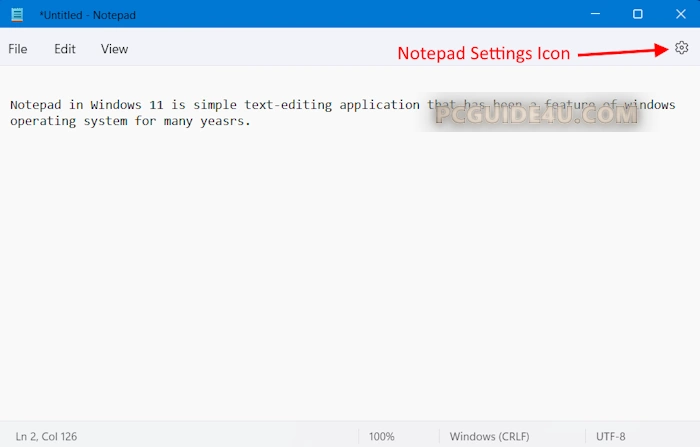Expand the View menu

(114, 49)
